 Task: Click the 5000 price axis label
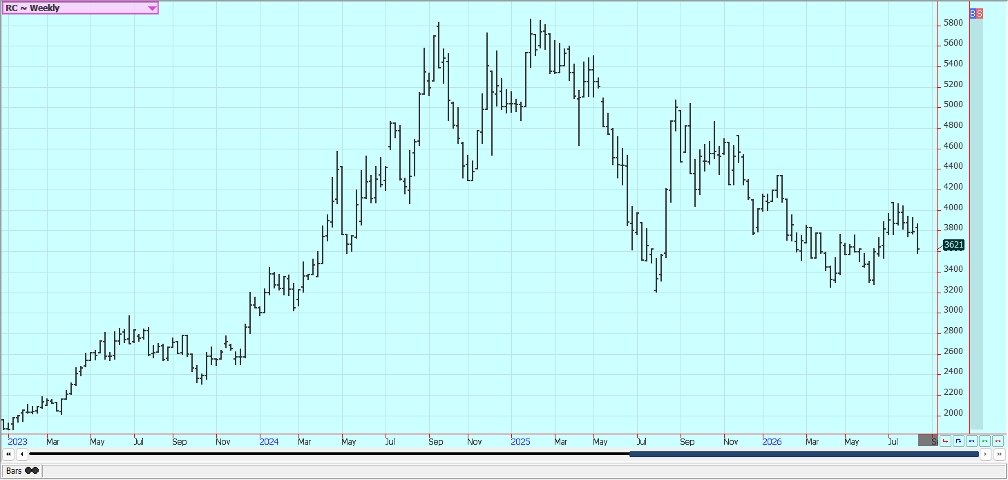(x=952, y=105)
